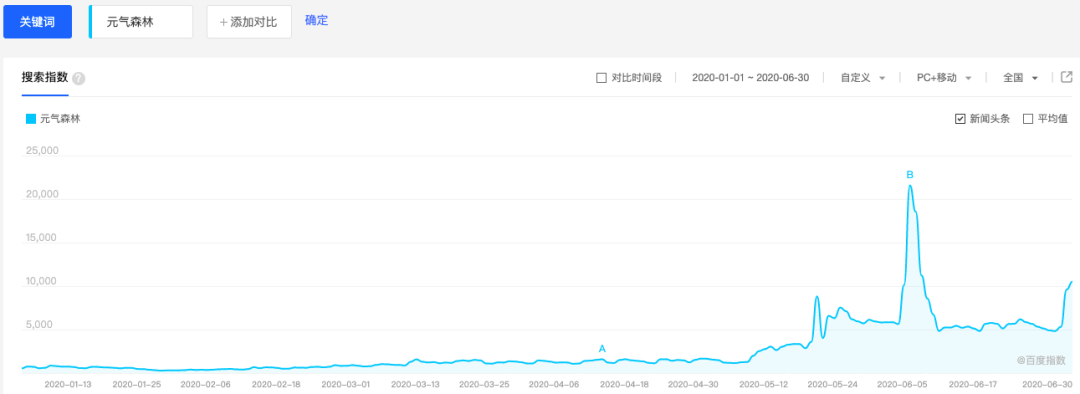1080x394 pixels.
Task: Expand the 自定义 time range dropdown
Action: (862, 78)
